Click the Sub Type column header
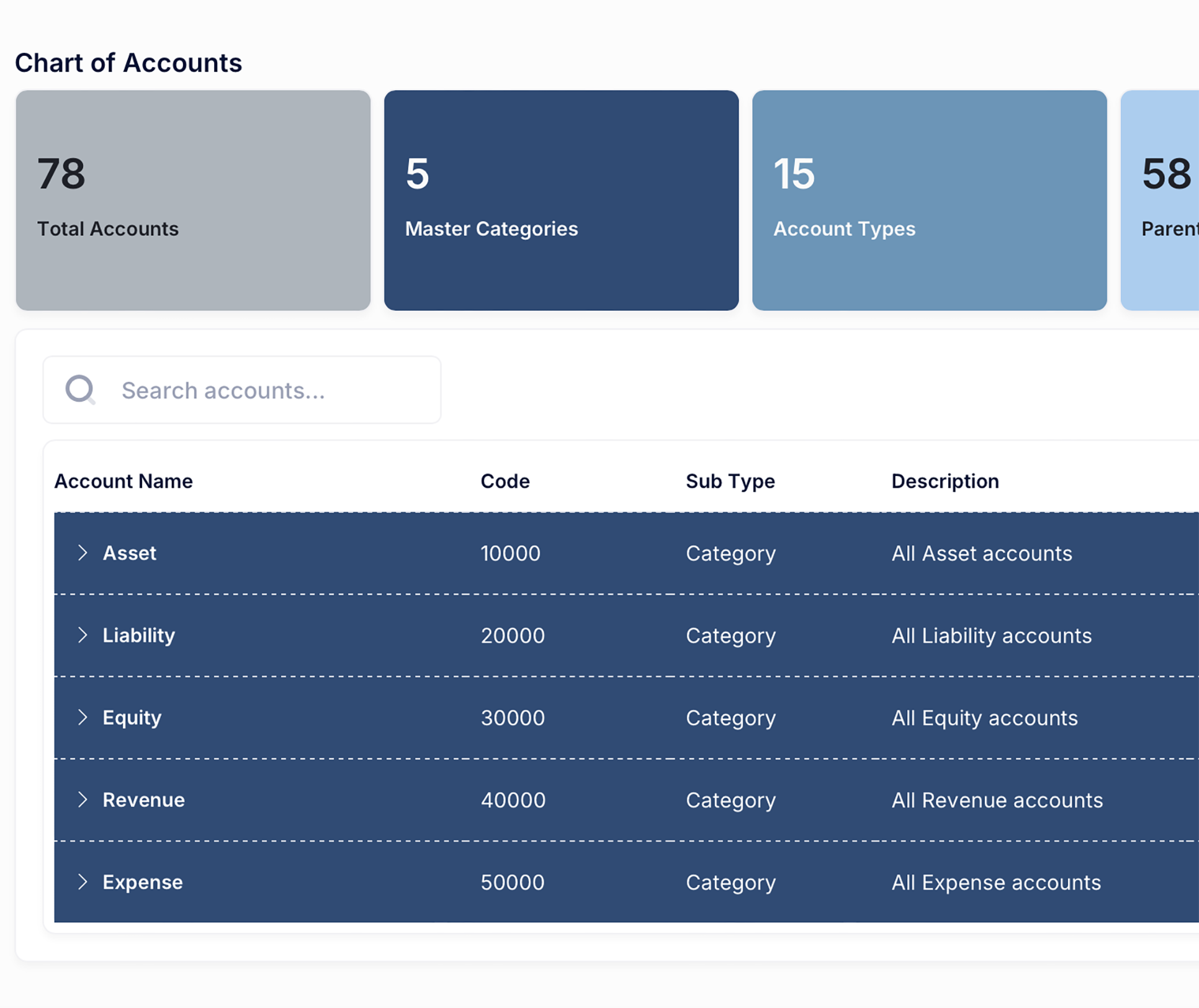 [x=730, y=481]
